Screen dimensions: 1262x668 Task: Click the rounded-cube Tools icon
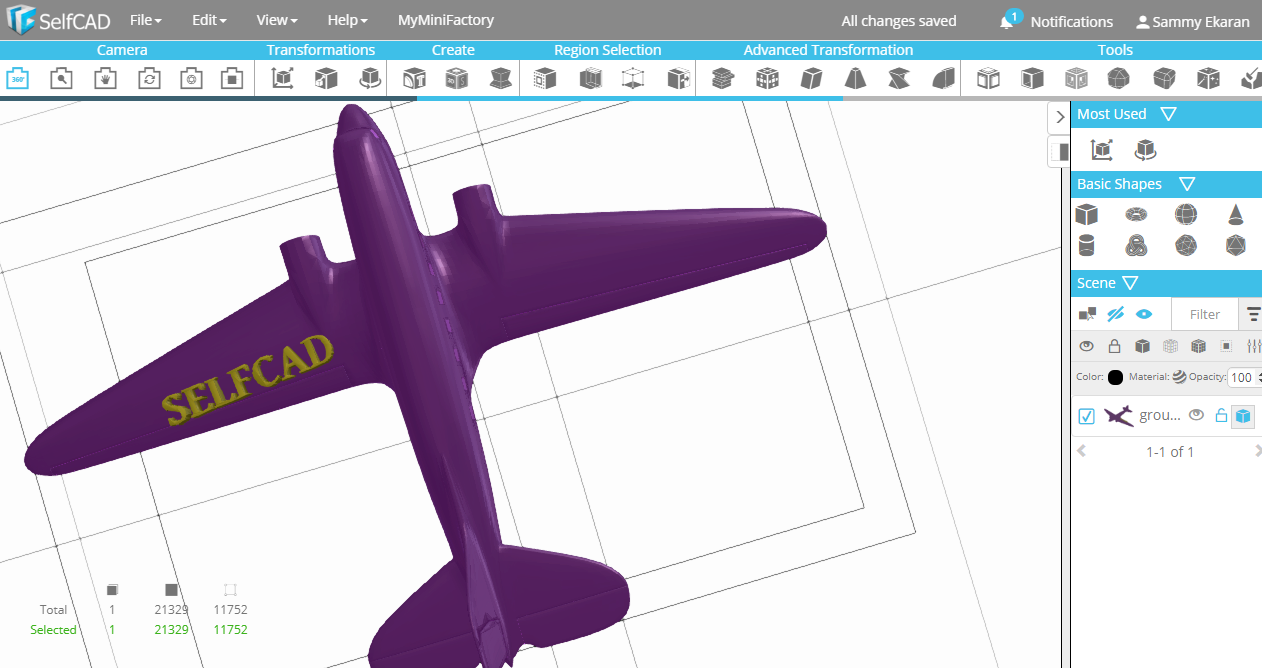pyautogui.click(x=1164, y=78)
